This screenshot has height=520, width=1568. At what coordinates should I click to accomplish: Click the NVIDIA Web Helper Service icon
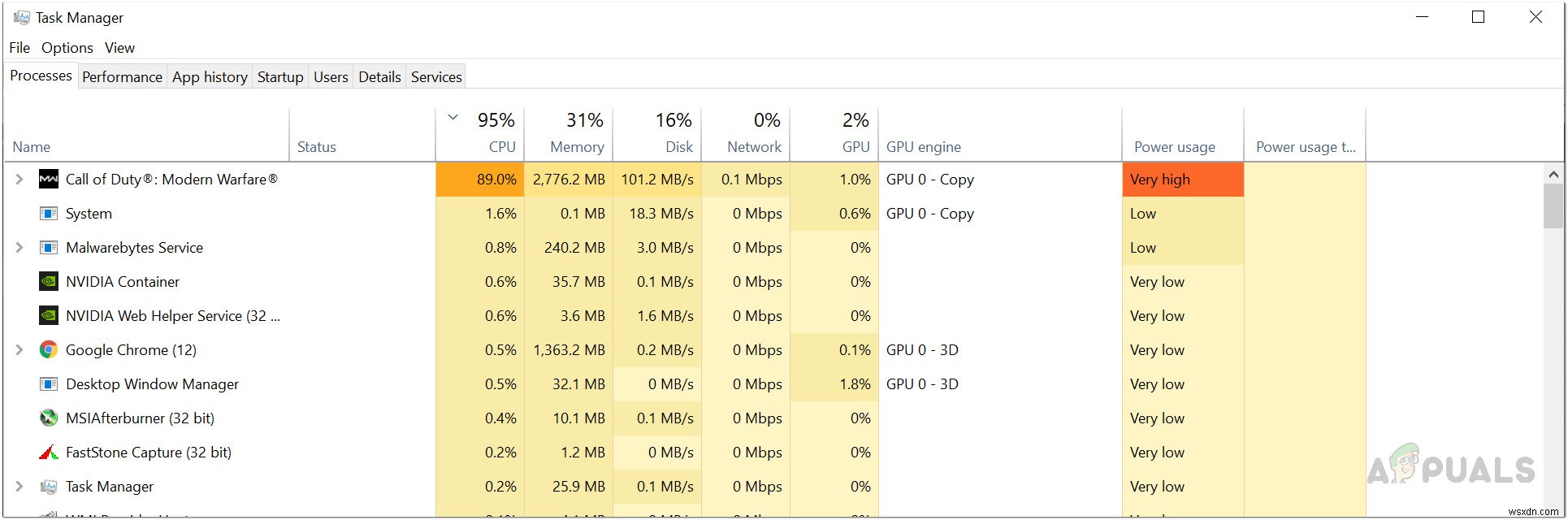tap(49, 316)
